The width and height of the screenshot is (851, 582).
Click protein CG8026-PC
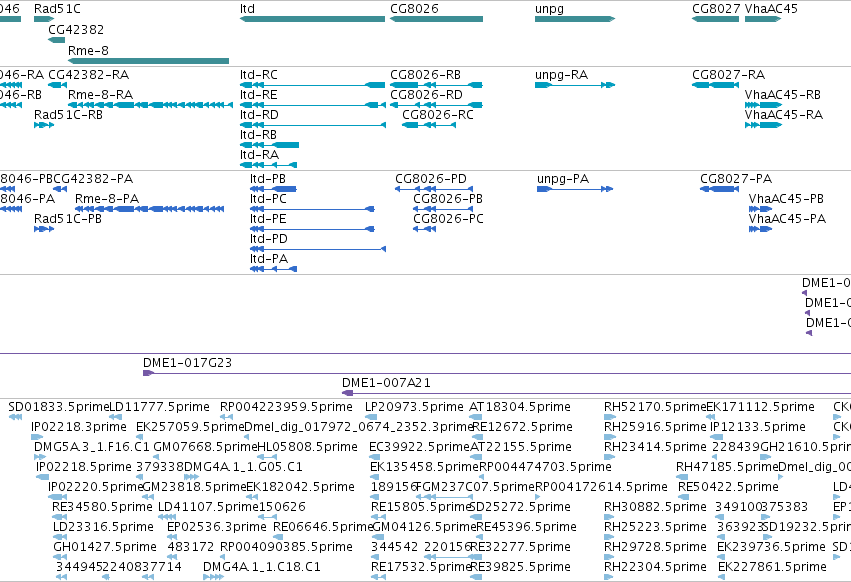424,229
